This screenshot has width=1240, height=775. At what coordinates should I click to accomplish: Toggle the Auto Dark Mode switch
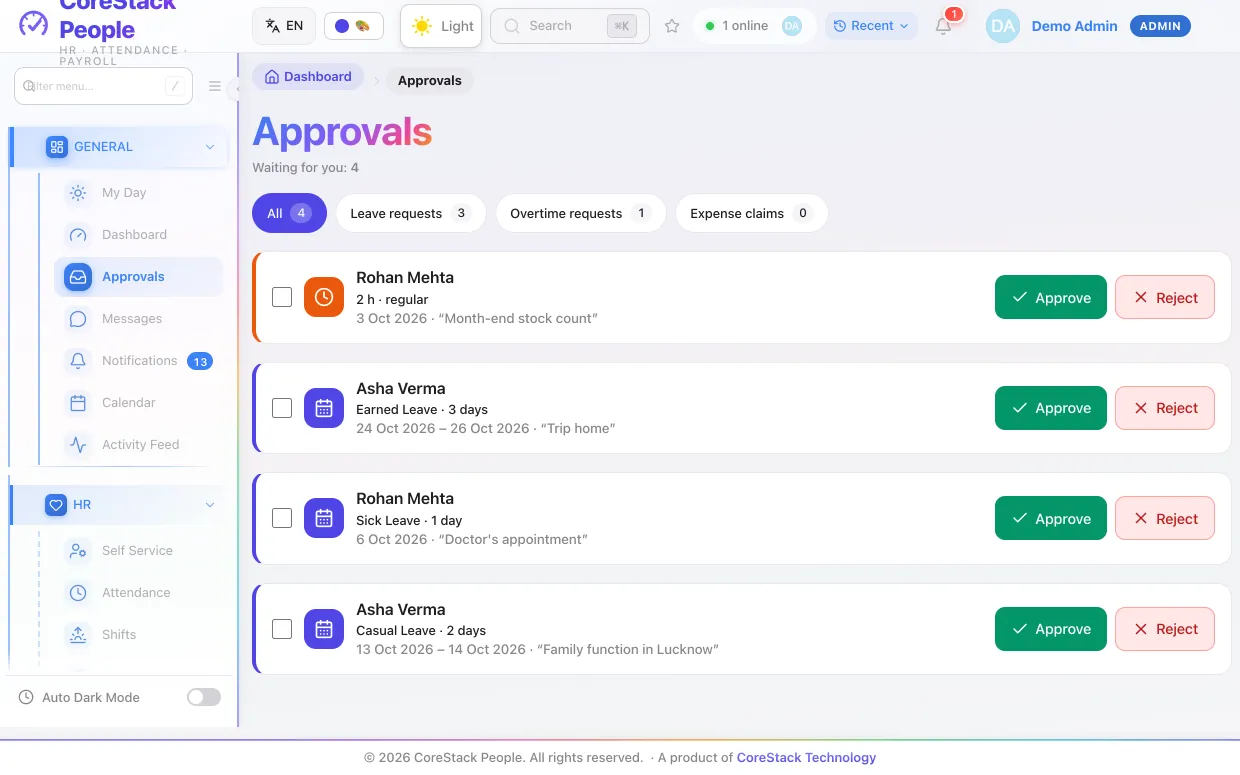click(x=204, y=697)
